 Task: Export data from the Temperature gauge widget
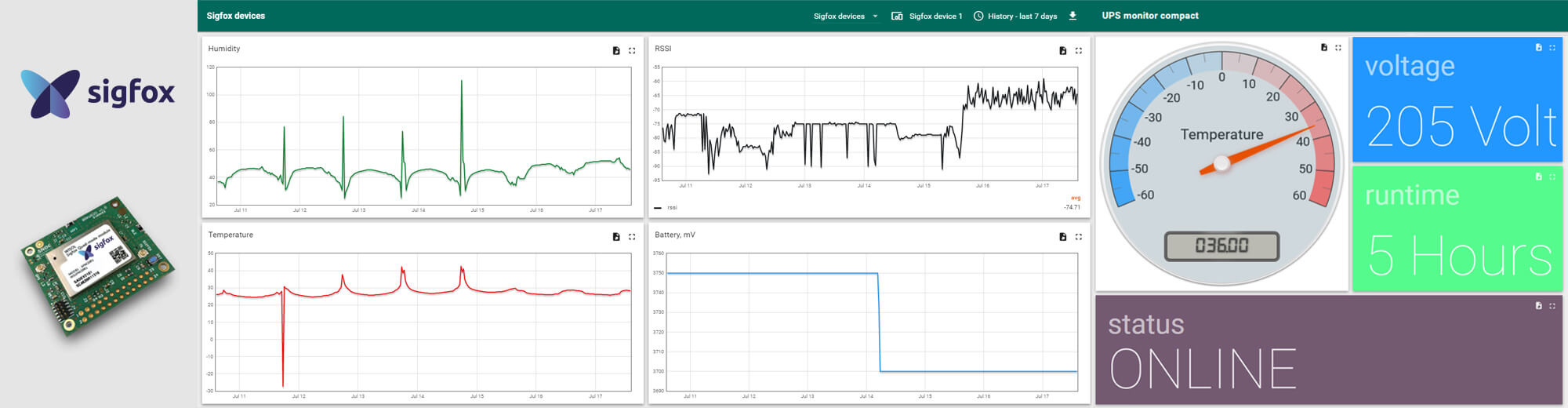click(x=1324, y=48)
